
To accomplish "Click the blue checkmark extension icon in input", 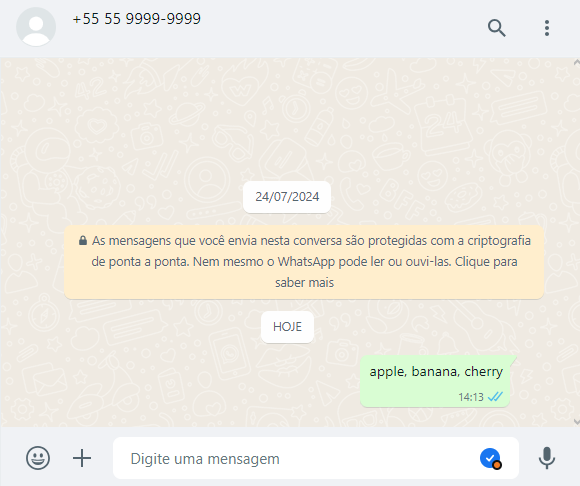I will point(490,458).
